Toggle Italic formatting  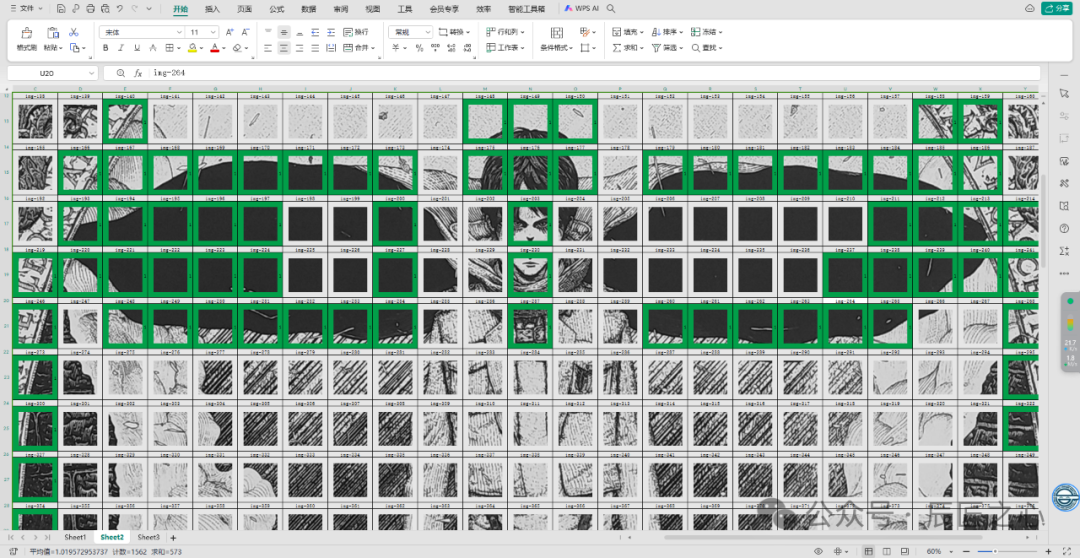[x=121, y=48]
